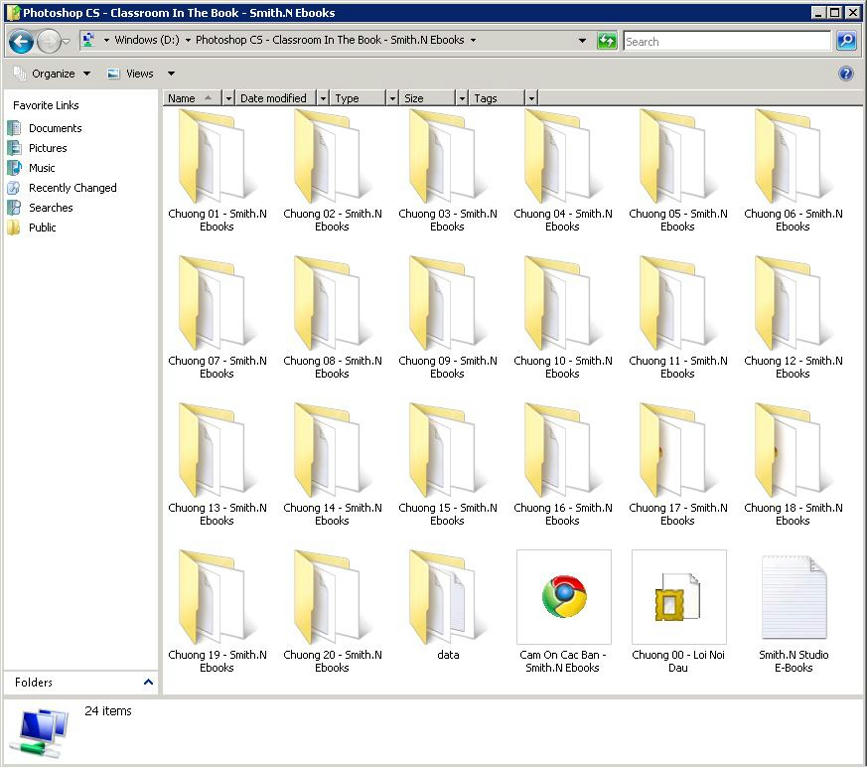Open Music in Favorite Links
The image size is (867, 768).
coord(32,168)
